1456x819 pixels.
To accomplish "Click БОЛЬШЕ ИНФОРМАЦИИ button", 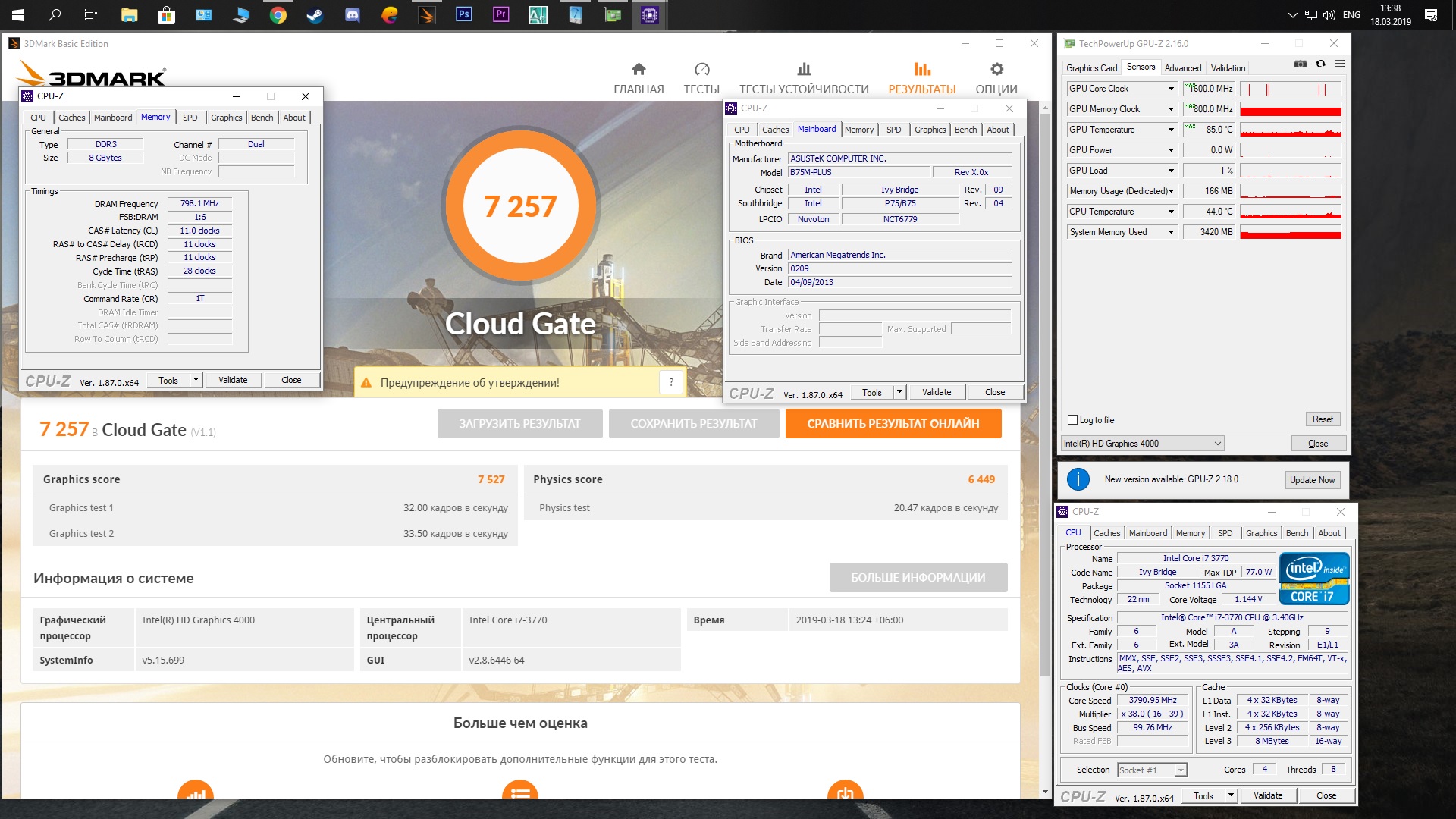I will pyautogui.click(x=918, y=577).
